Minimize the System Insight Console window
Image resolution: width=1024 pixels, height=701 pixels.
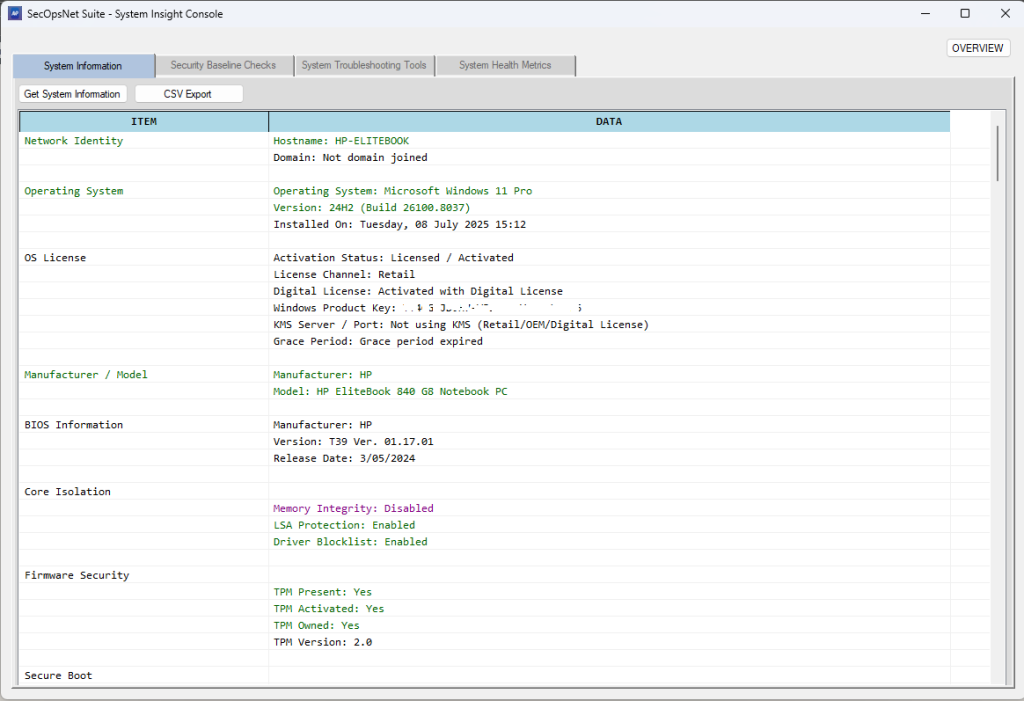(x=918, y=14)
